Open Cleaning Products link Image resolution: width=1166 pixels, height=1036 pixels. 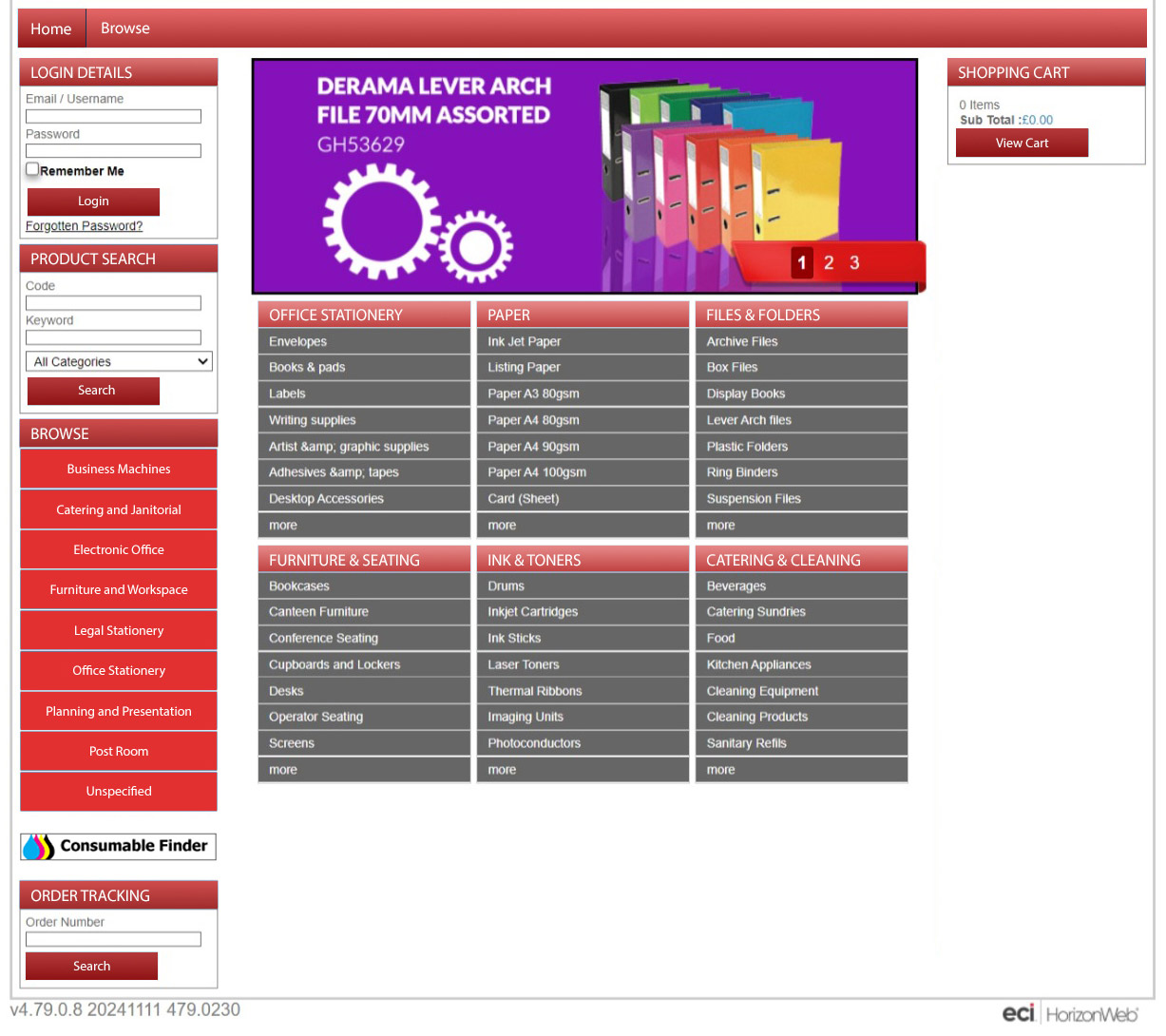pos(801,718)
